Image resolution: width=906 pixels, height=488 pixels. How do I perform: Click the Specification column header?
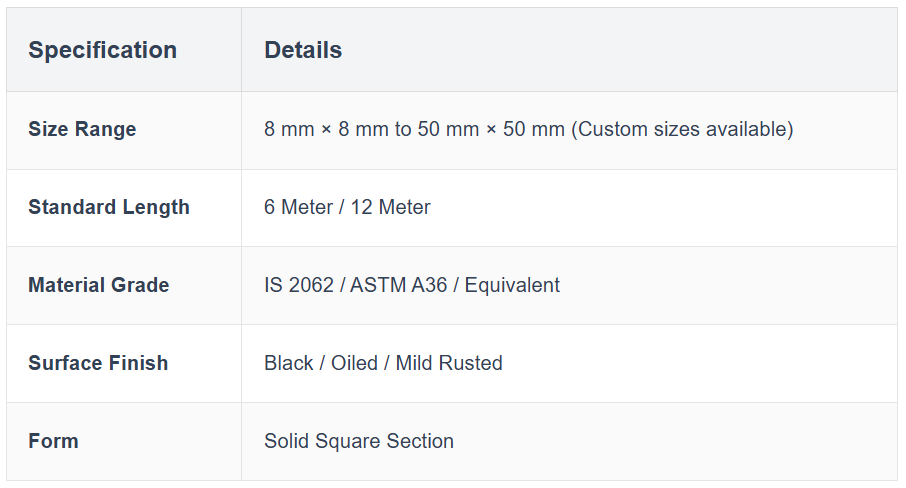[x=102, y=50]
